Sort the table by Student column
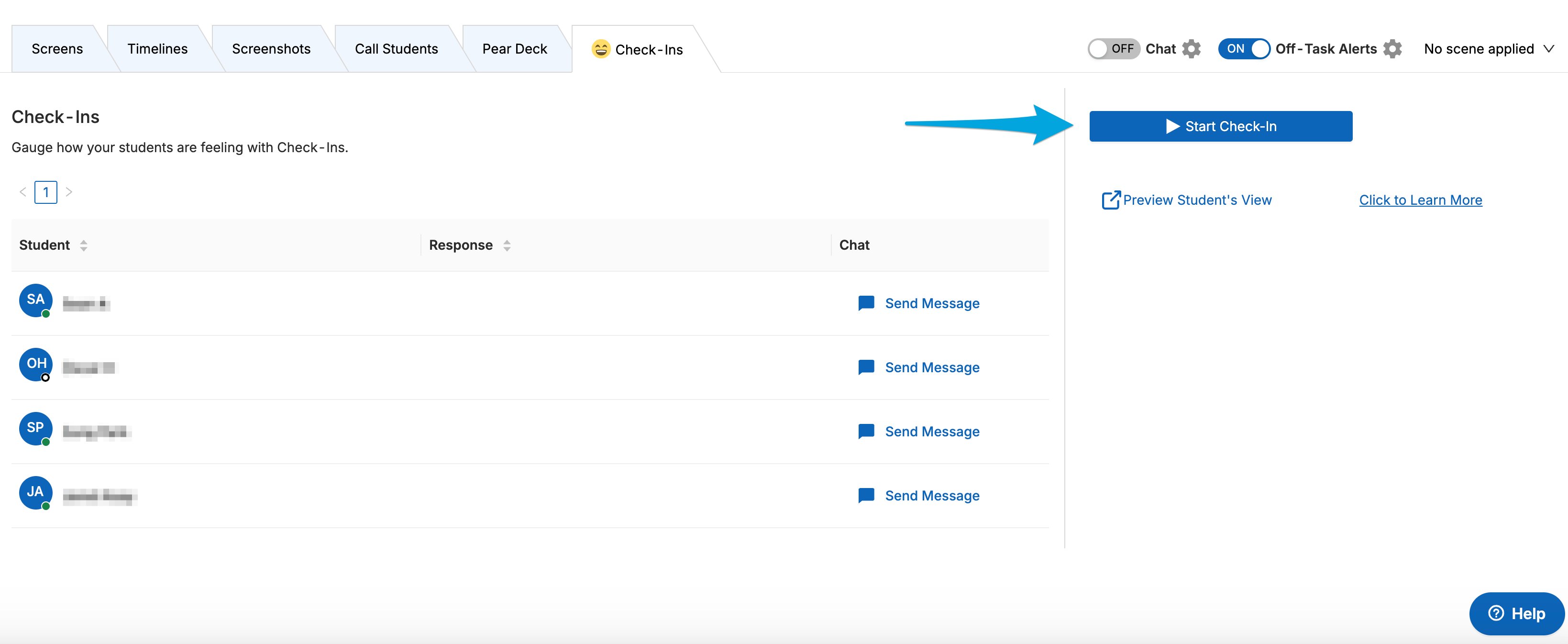The height and width of the screenshot is (644, 1568). tap(83, 245)
